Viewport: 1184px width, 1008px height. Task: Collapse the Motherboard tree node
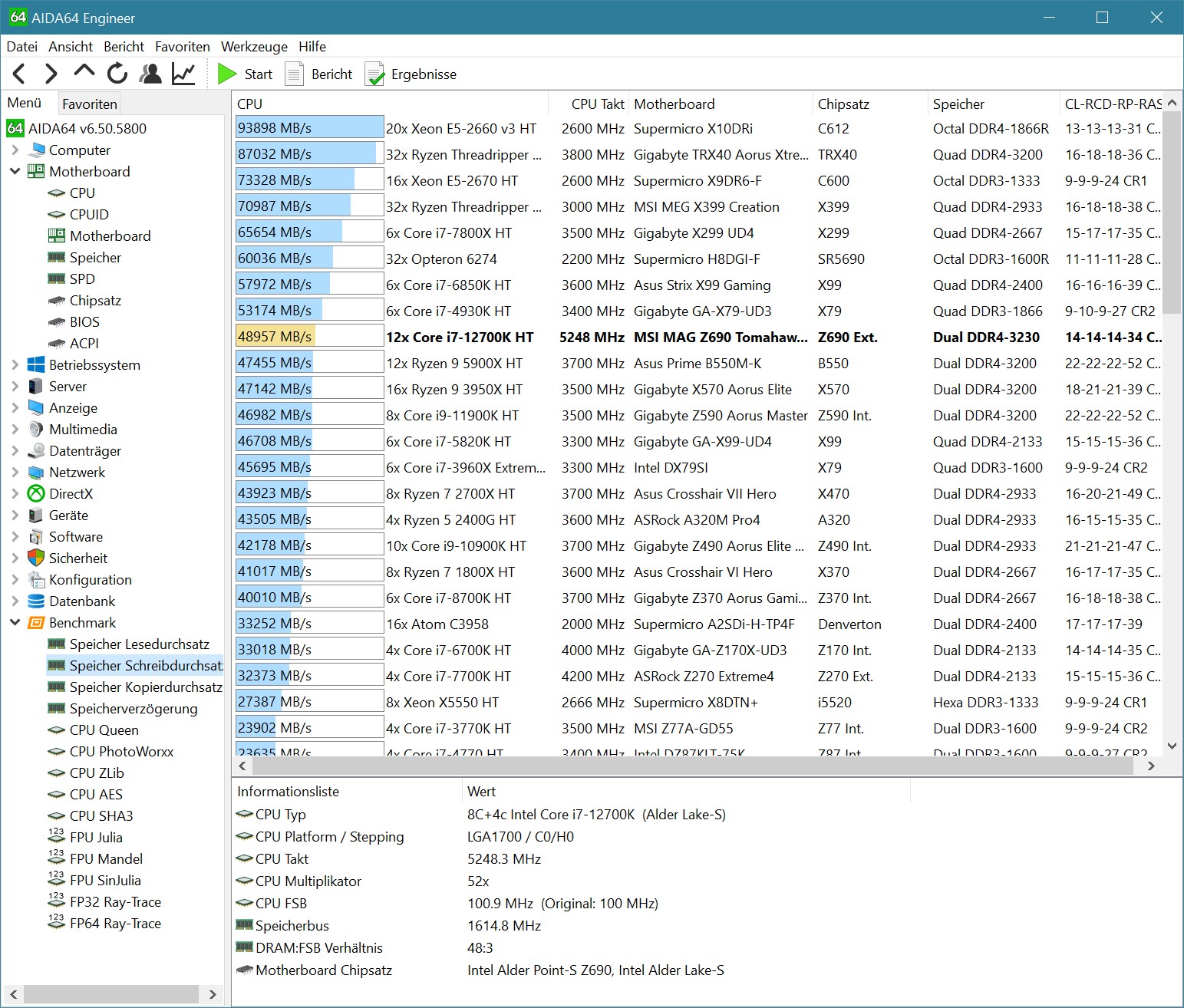pos(15,171)
